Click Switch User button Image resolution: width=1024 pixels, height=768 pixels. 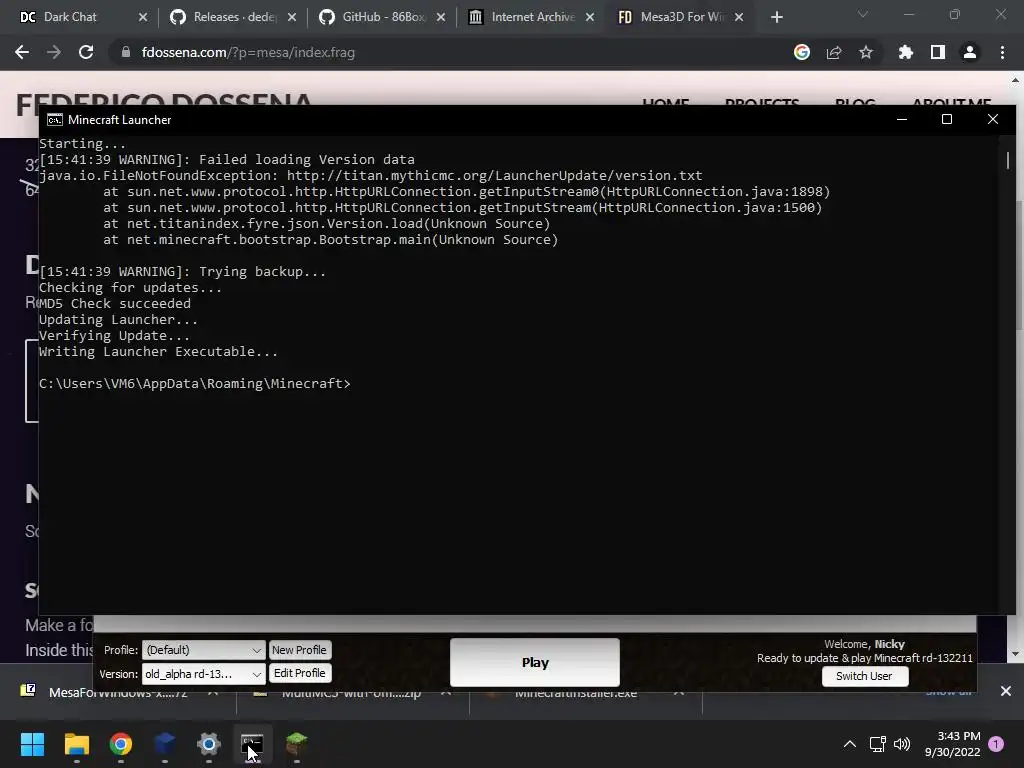pyautogui.click(x=865, y=676)
